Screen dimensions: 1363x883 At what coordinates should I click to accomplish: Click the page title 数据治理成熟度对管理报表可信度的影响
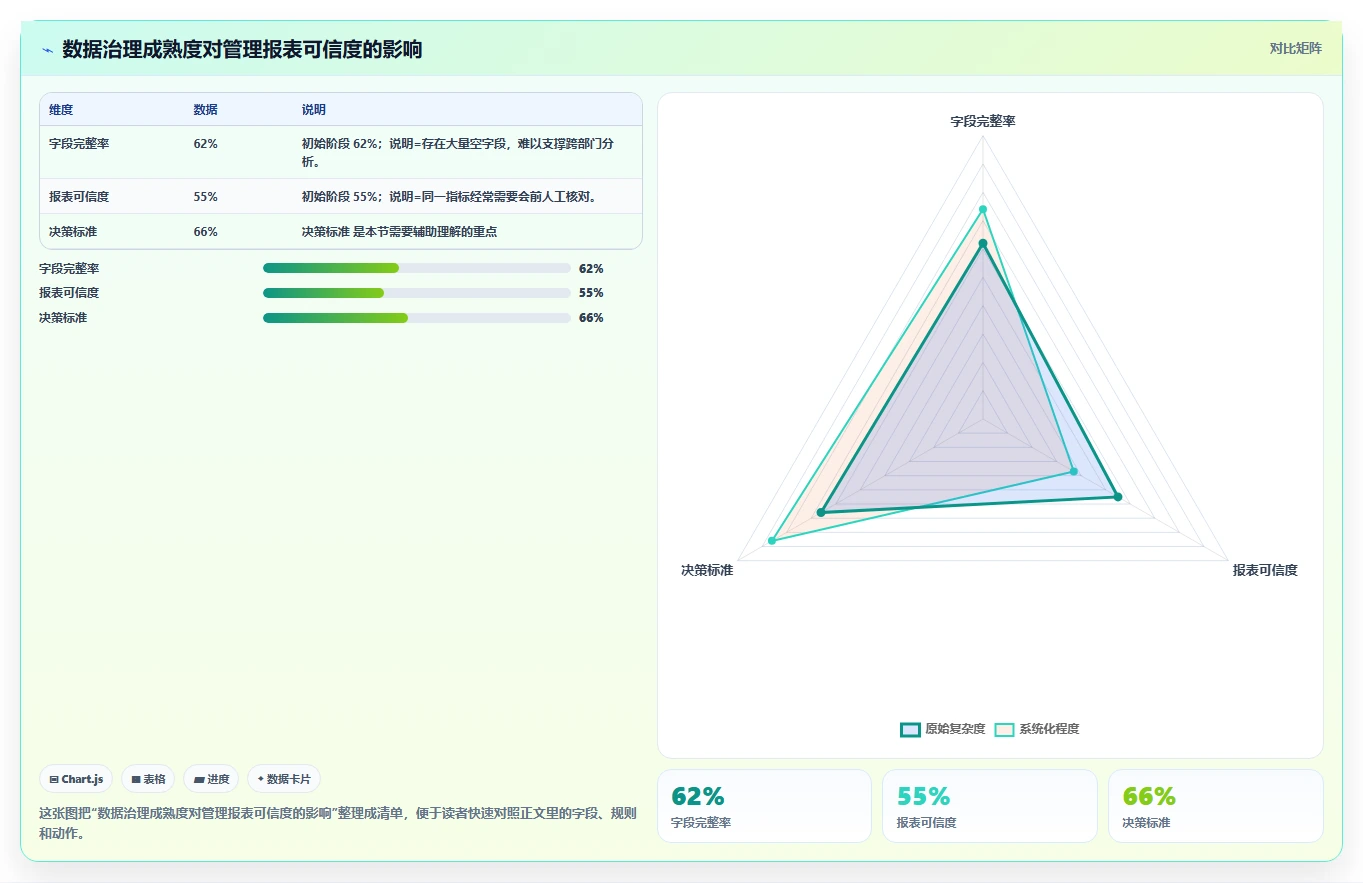click(x=242, y=49)
